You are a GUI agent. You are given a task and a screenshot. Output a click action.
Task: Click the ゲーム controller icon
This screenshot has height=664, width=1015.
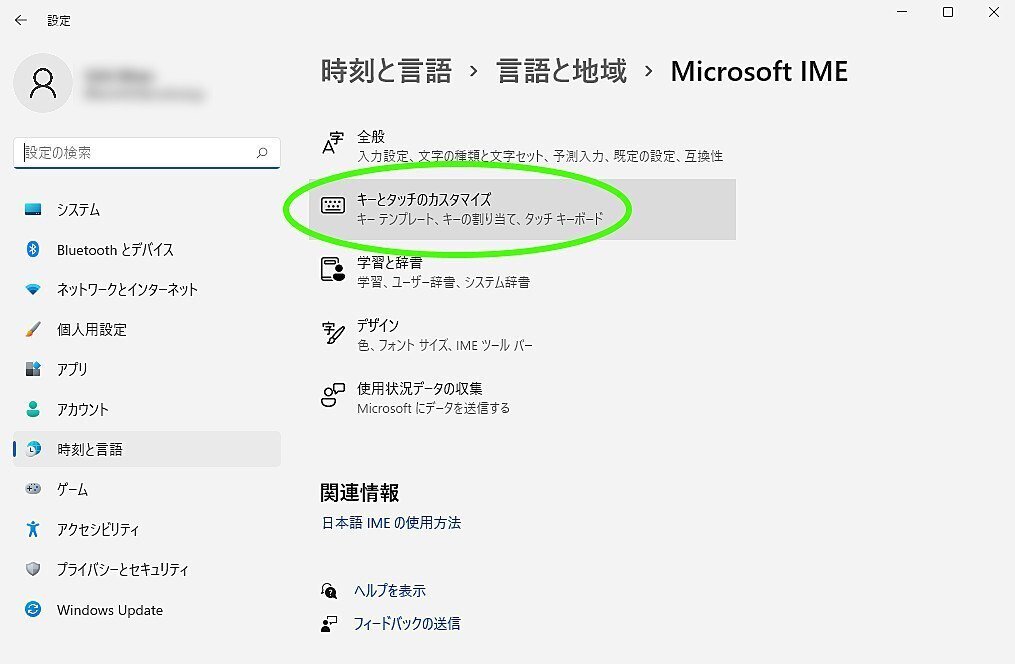(x=33, y=489)
